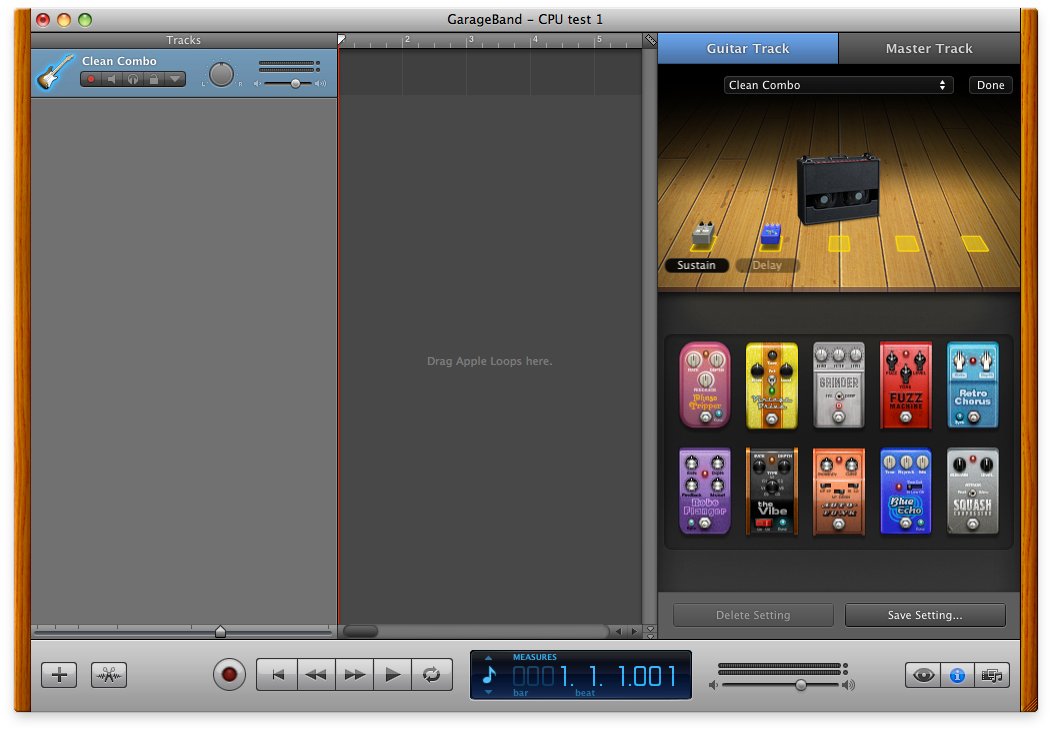
Task: Click the empty fourth pedal slot on stage
Action: pos(908,244)
